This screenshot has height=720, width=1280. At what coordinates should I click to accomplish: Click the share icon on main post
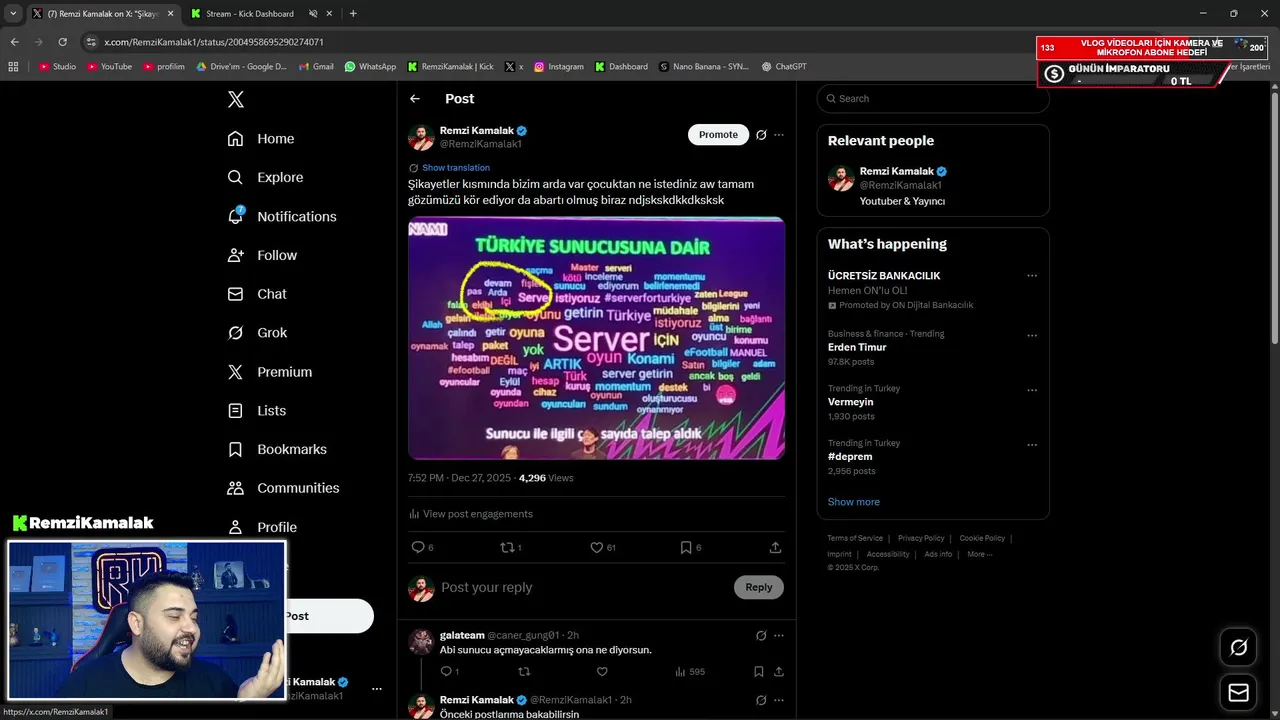[775, 547]
